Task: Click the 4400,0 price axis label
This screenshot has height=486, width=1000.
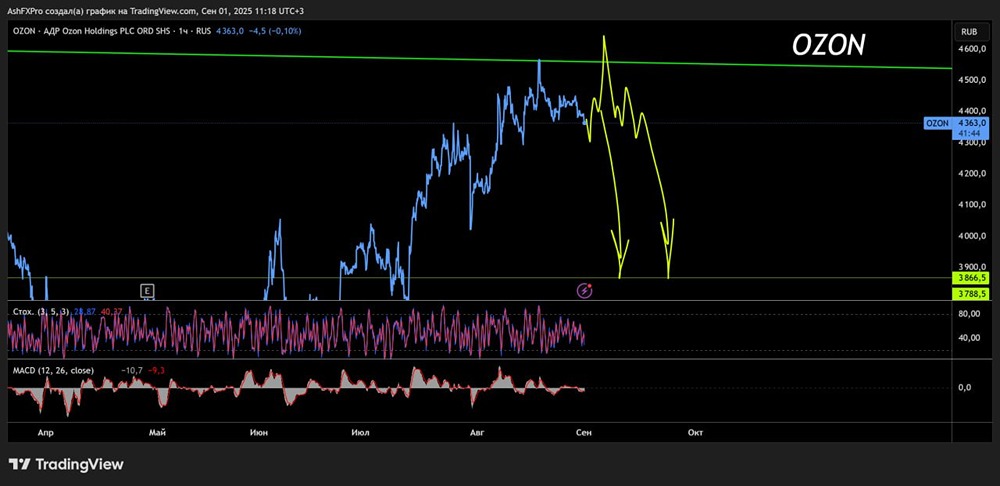Action: (972, 111)
